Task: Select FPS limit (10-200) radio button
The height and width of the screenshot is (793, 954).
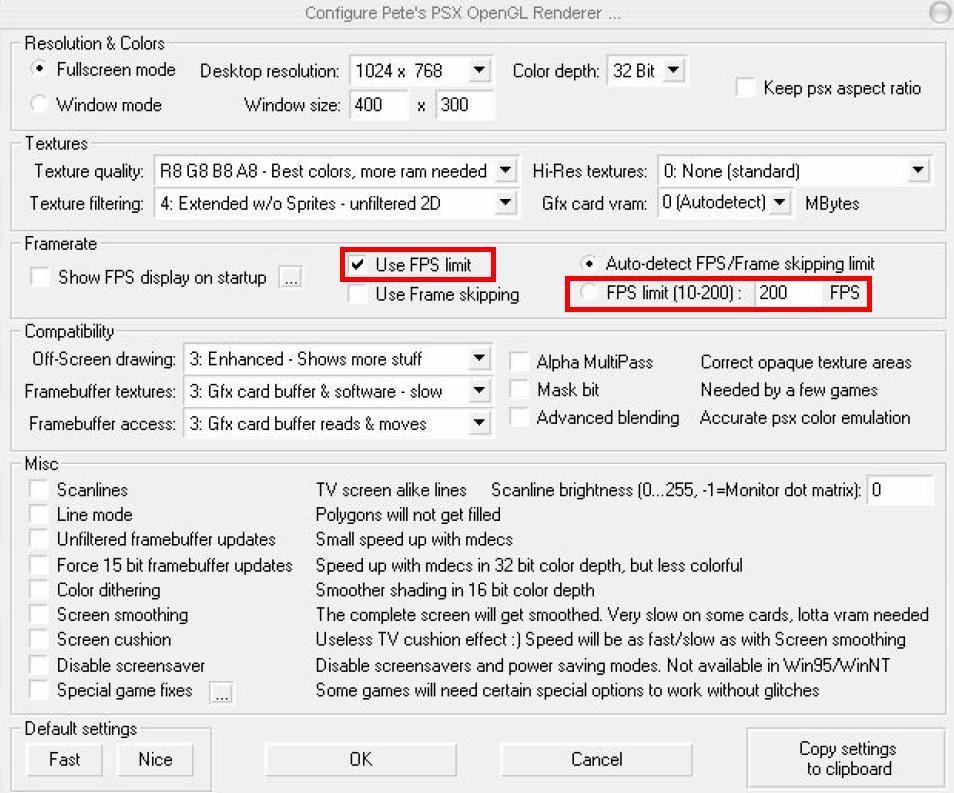Action: [x=588, y=293]
